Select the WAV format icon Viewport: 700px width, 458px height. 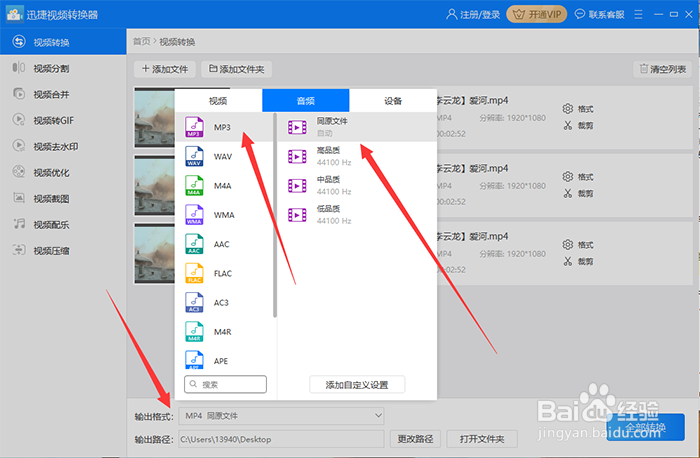click(194, 156)
